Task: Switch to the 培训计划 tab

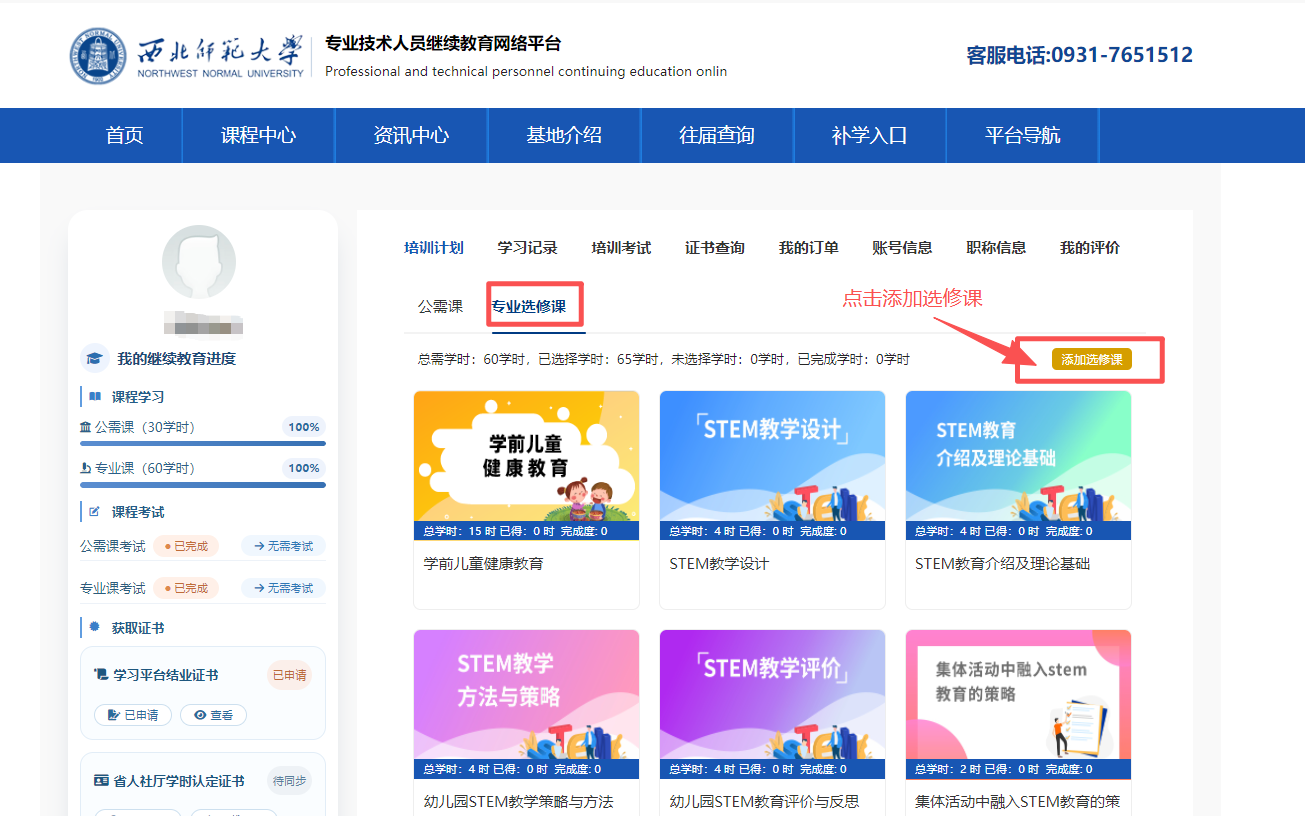Action: click(x=434, y=248)
